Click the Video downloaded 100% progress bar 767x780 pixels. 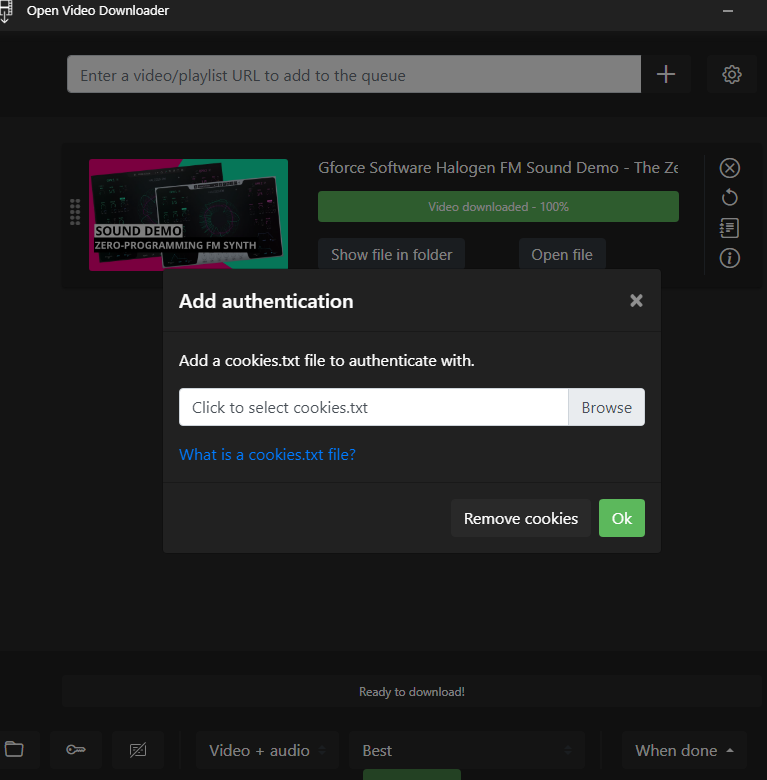[x=498, y=206]
